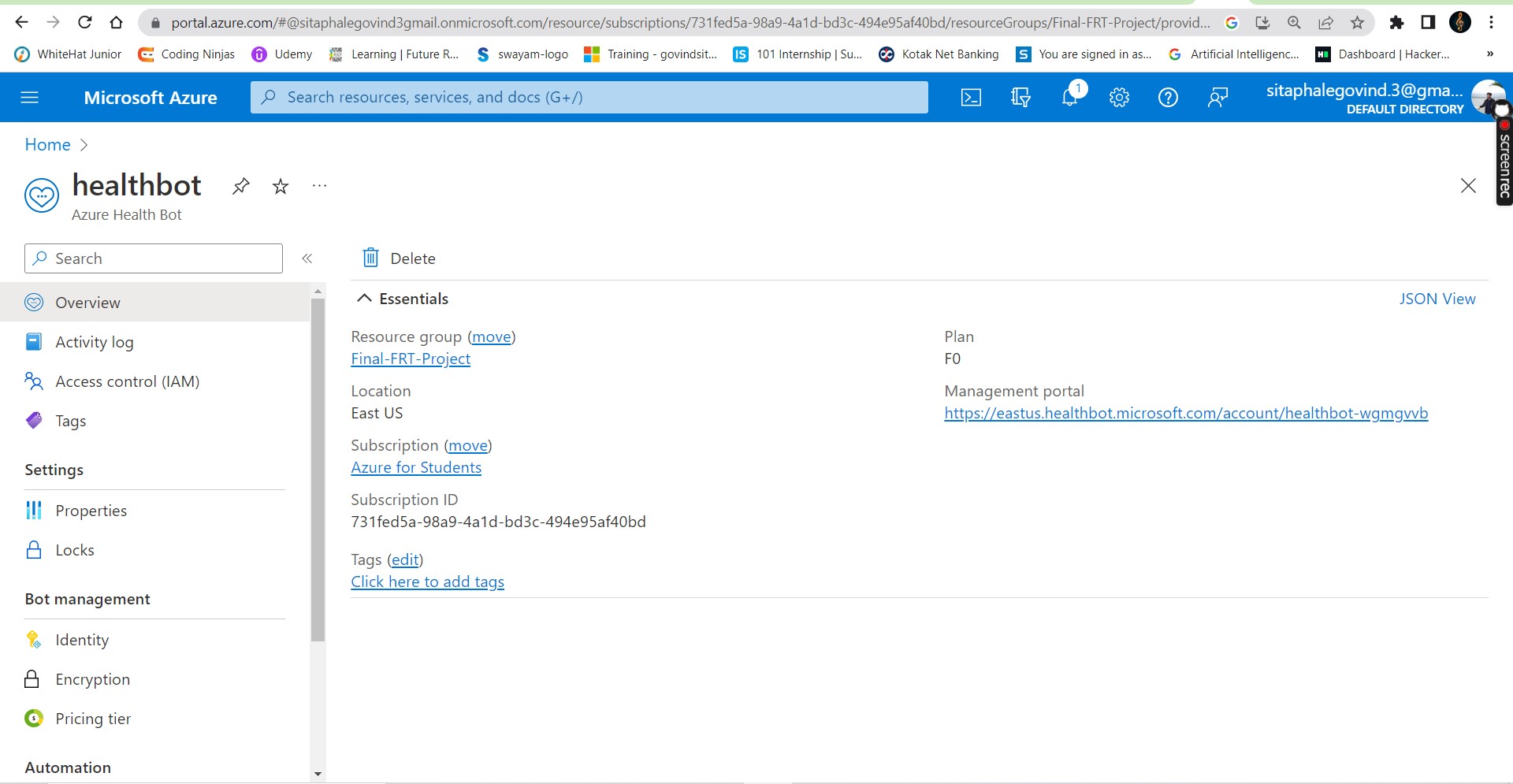This screenshot has height=784, width=1513.
Task: Collapse the left resource menu
Action: tap(307, 258)
